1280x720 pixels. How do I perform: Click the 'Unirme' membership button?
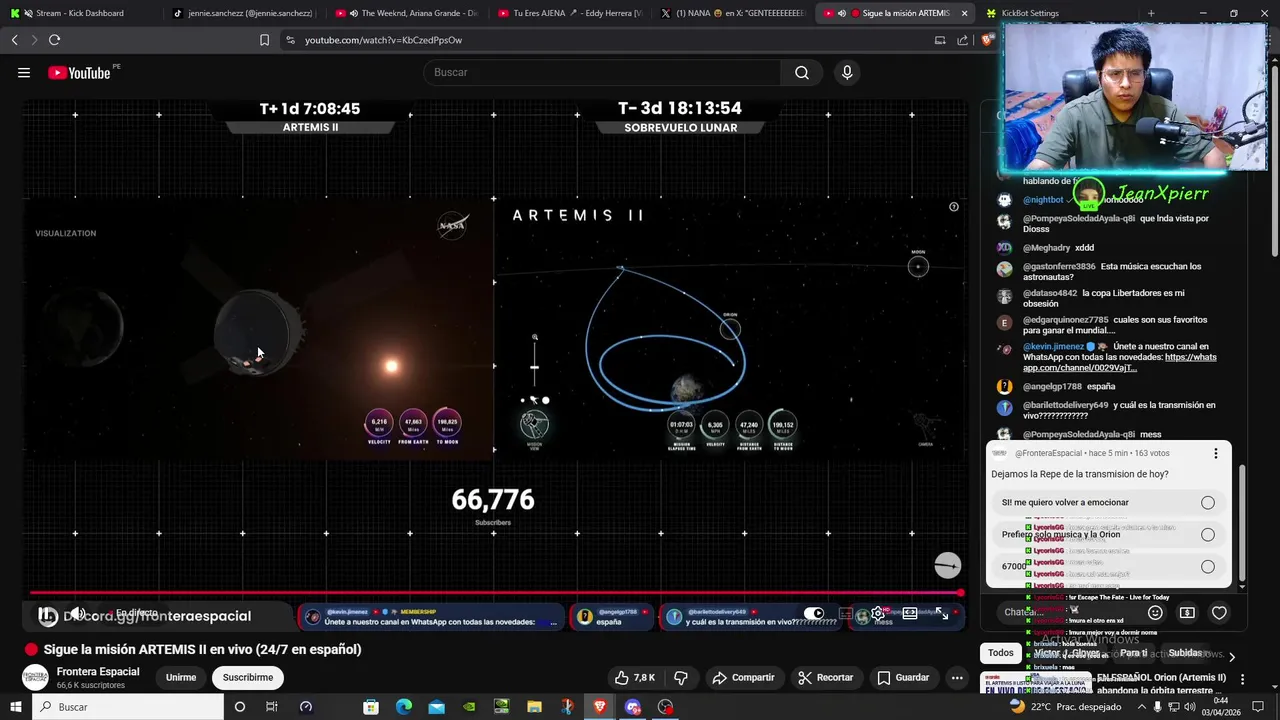pos(181,677)
